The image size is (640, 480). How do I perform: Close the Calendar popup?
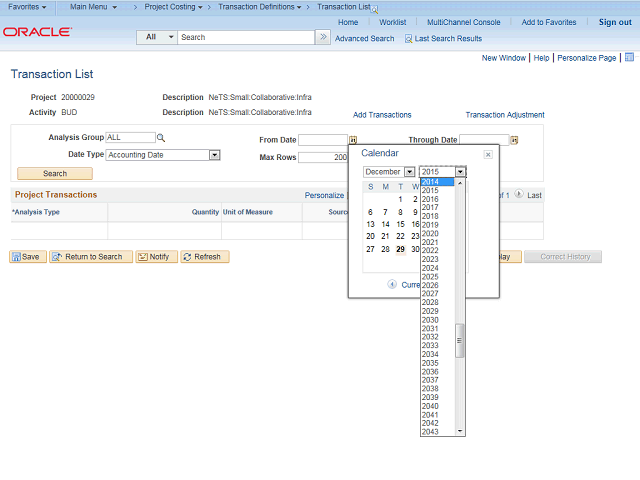pos(488,154)
